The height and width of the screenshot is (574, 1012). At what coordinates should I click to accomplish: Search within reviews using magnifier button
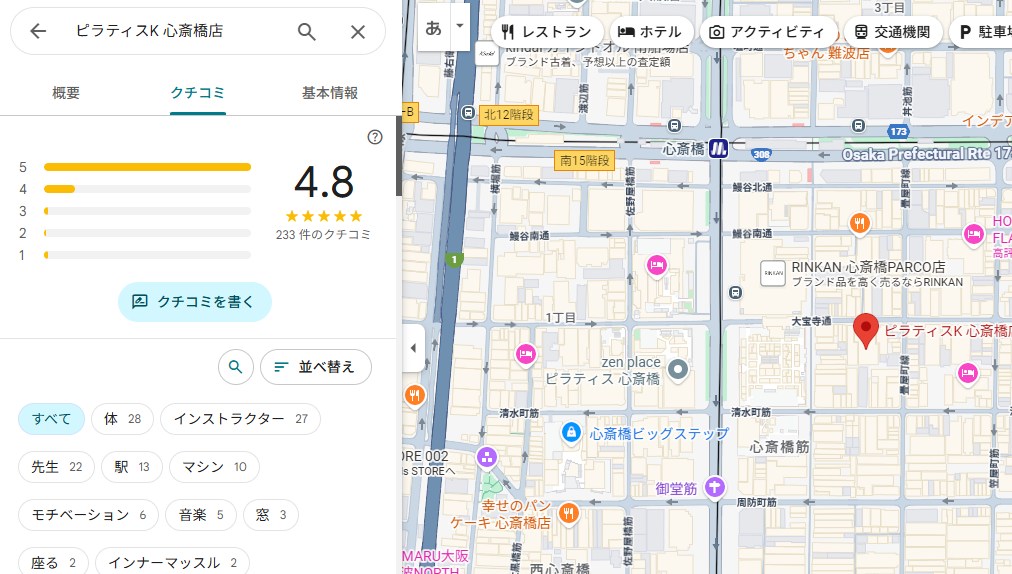235,367
